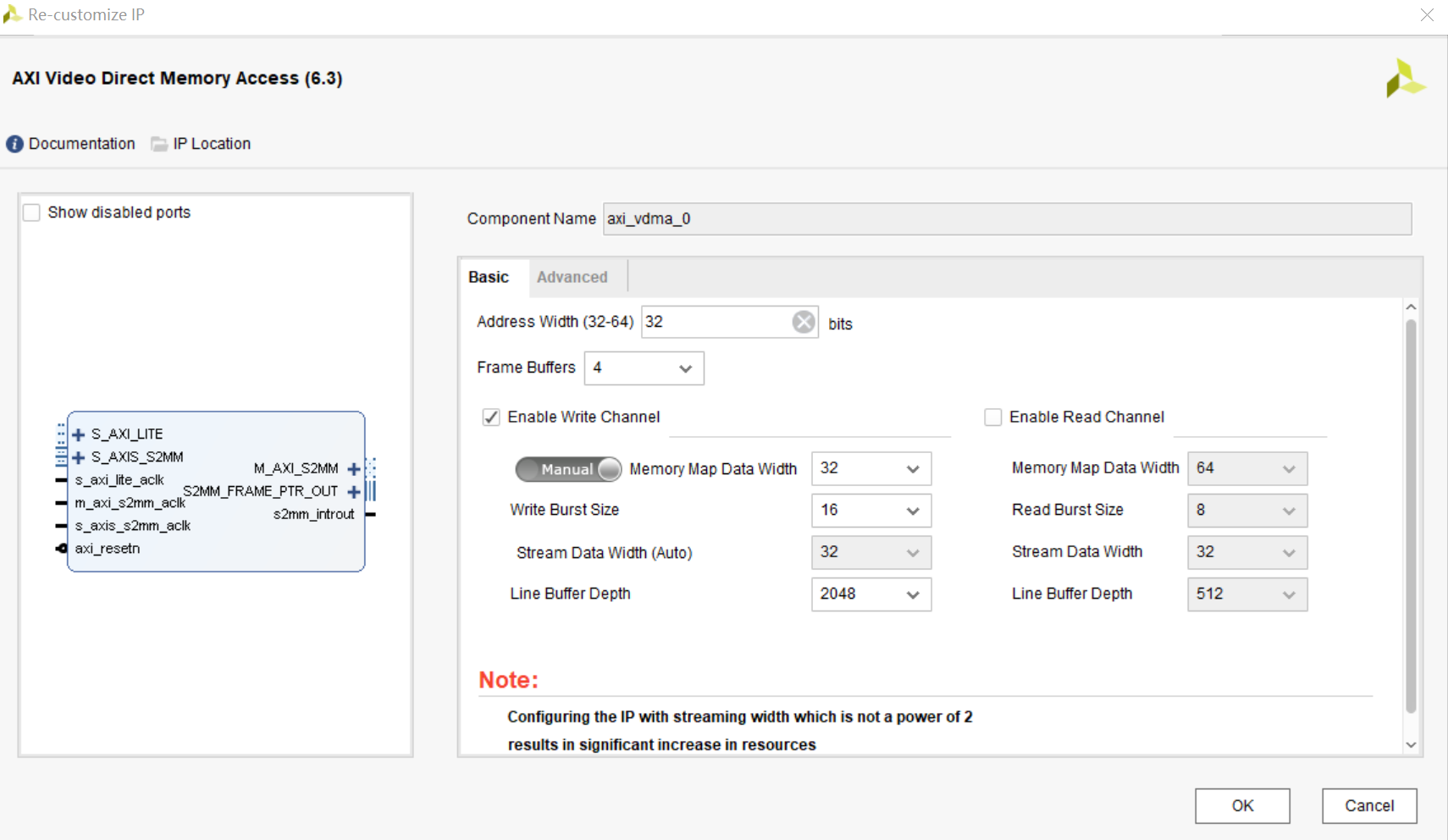Expand the S2MM_FRAME_PTR_OUT plus icon
Screen dimensions: 1448x840
coord(354,491)
